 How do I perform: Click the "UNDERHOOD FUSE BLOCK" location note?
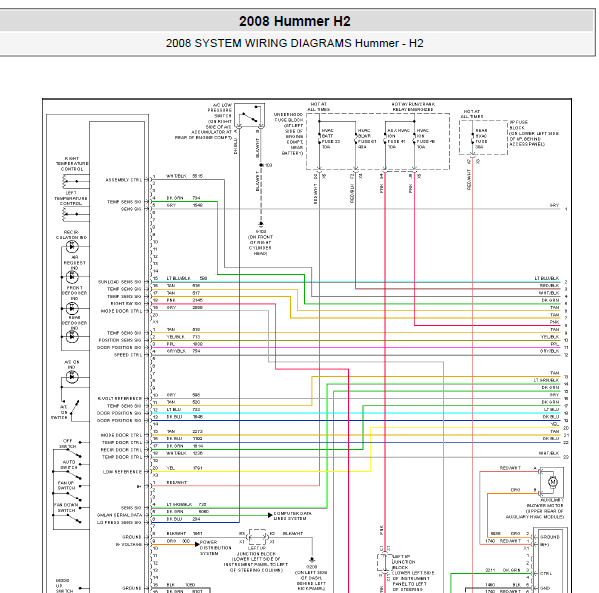(289, 134)
